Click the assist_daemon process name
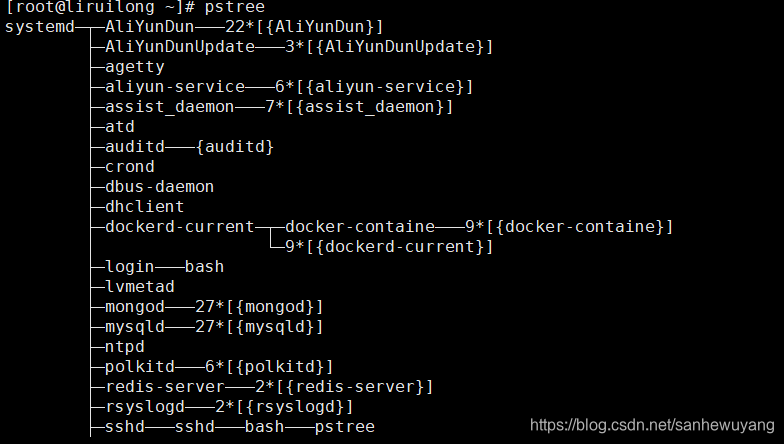Viewport: 784px width, 444px height. point(169,107)
